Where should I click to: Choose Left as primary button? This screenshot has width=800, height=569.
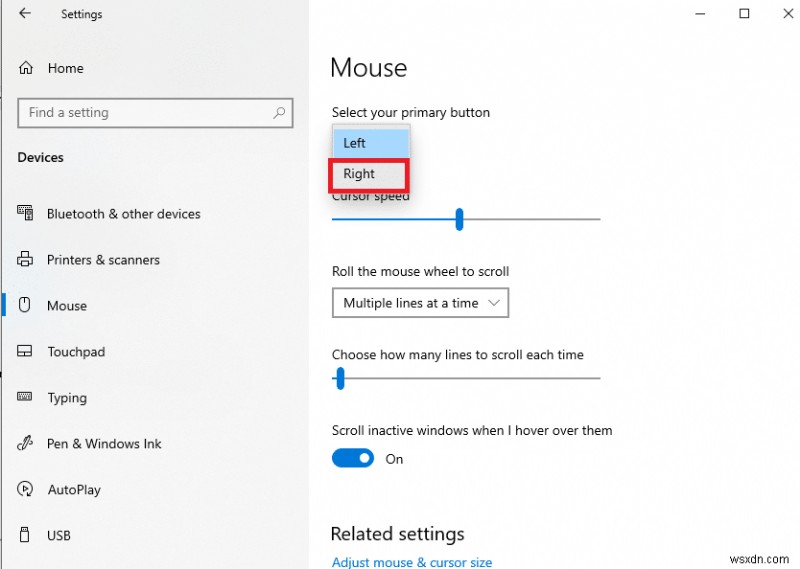tap(371, 143)
